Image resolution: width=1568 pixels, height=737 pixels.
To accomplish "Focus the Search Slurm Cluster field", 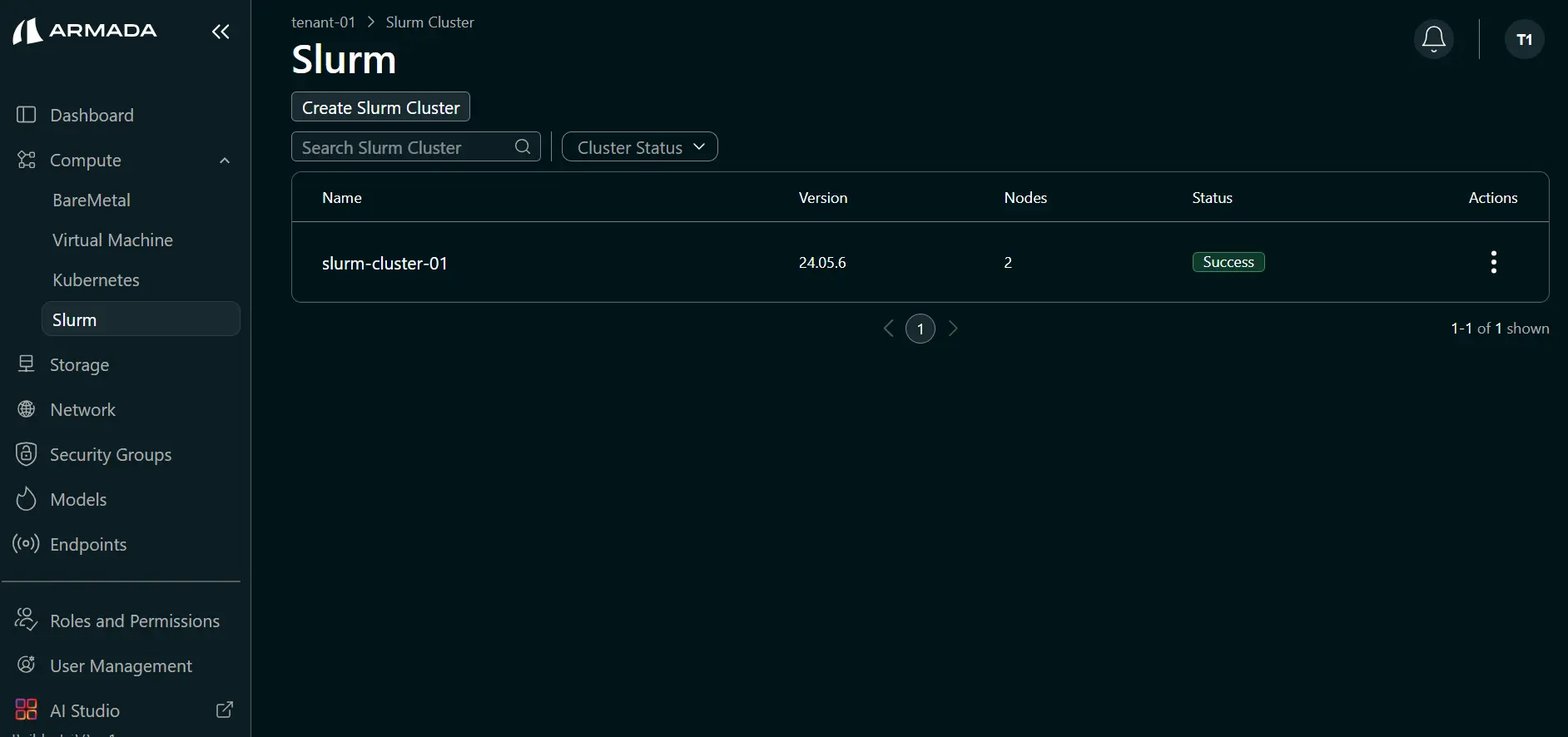I will (x=416, y=147).
